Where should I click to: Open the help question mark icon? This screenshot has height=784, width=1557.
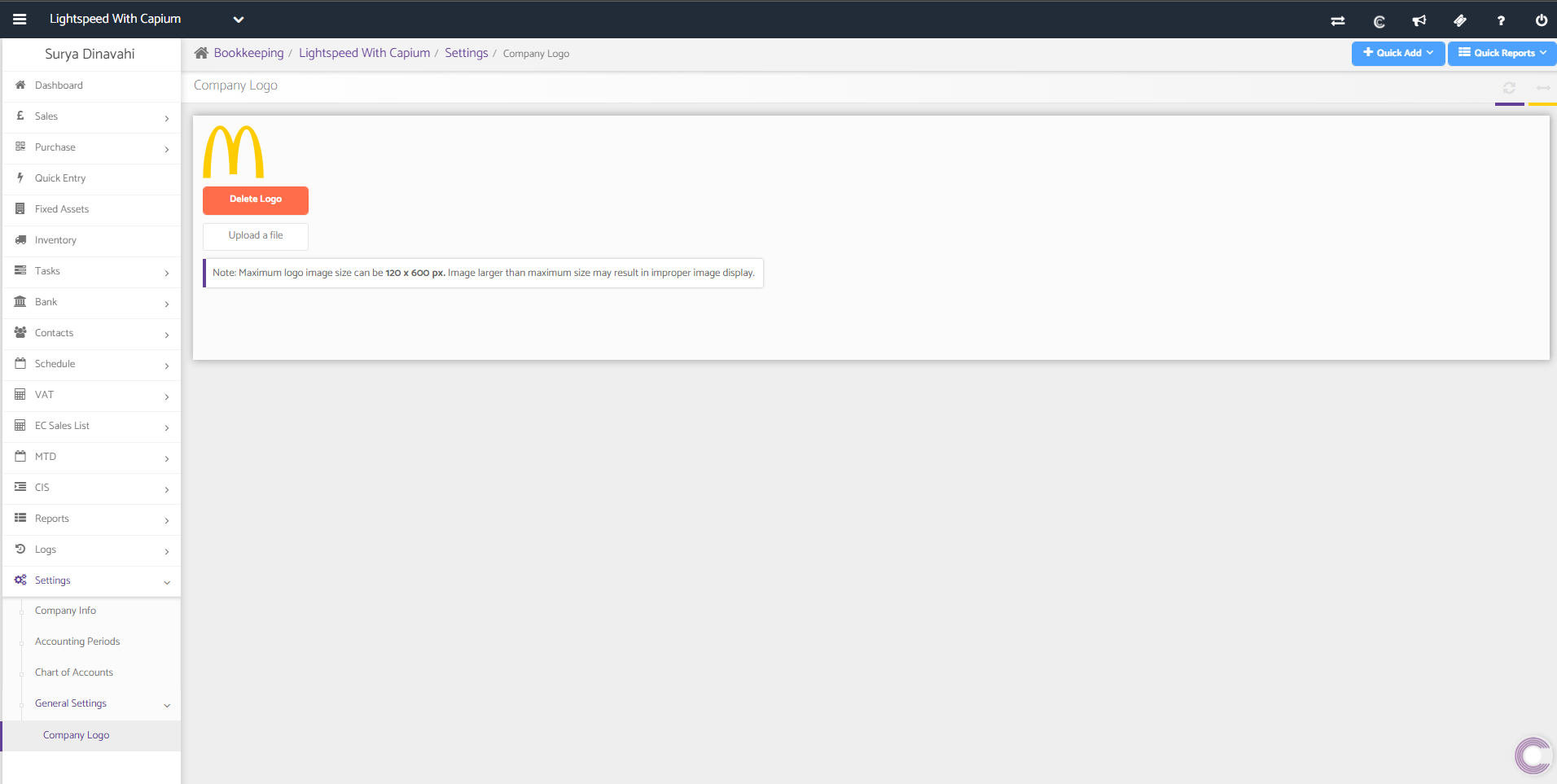point(1501,21)
